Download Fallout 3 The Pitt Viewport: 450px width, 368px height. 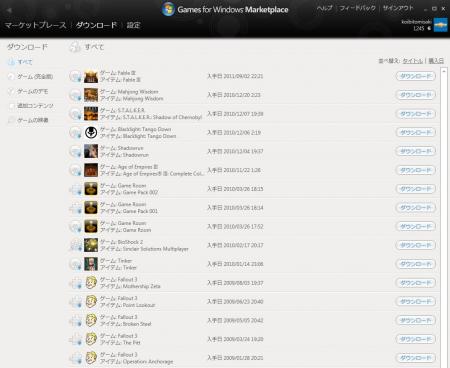coord(416,339)
